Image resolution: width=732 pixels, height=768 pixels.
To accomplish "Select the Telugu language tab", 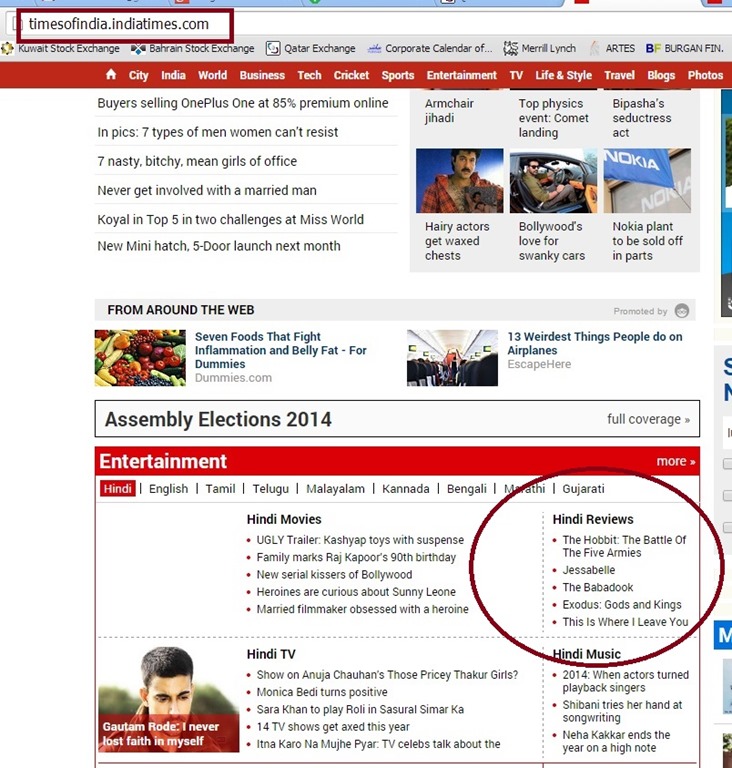I will pyautogui.click(x=270, y=488).
